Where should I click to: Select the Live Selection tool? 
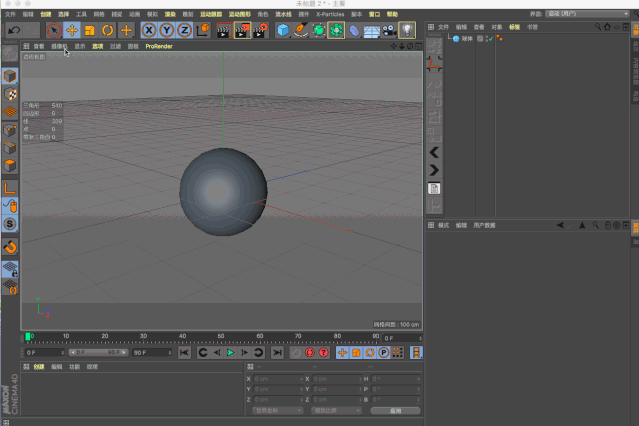[x=54, y=30]
